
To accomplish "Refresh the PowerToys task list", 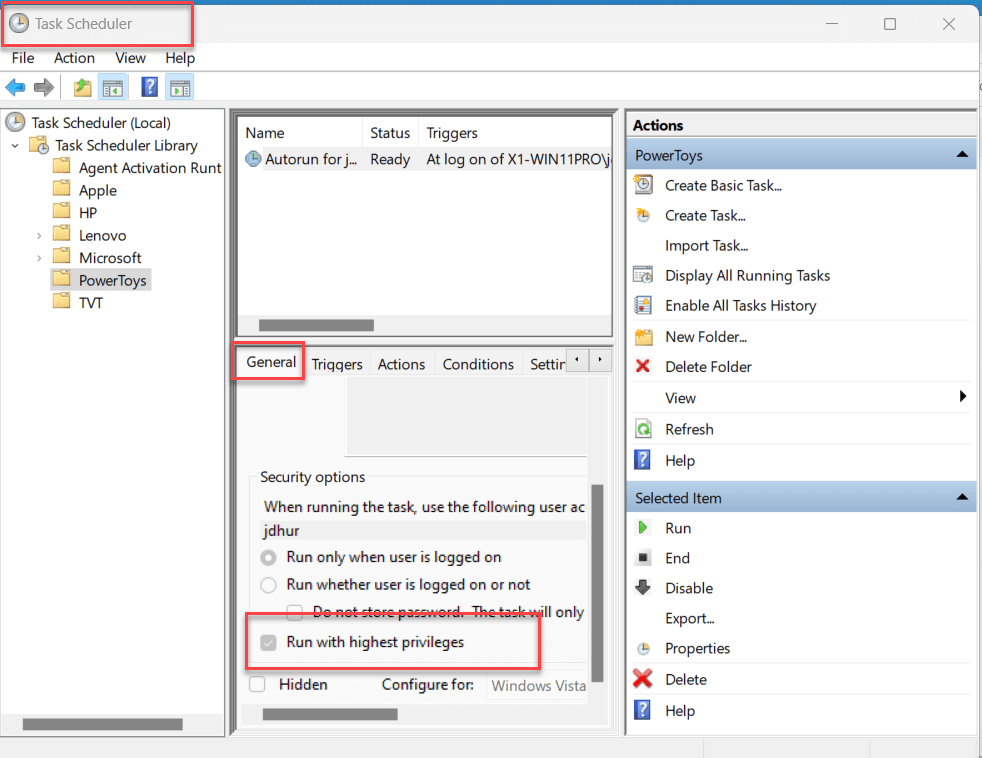I will (688, 429).
